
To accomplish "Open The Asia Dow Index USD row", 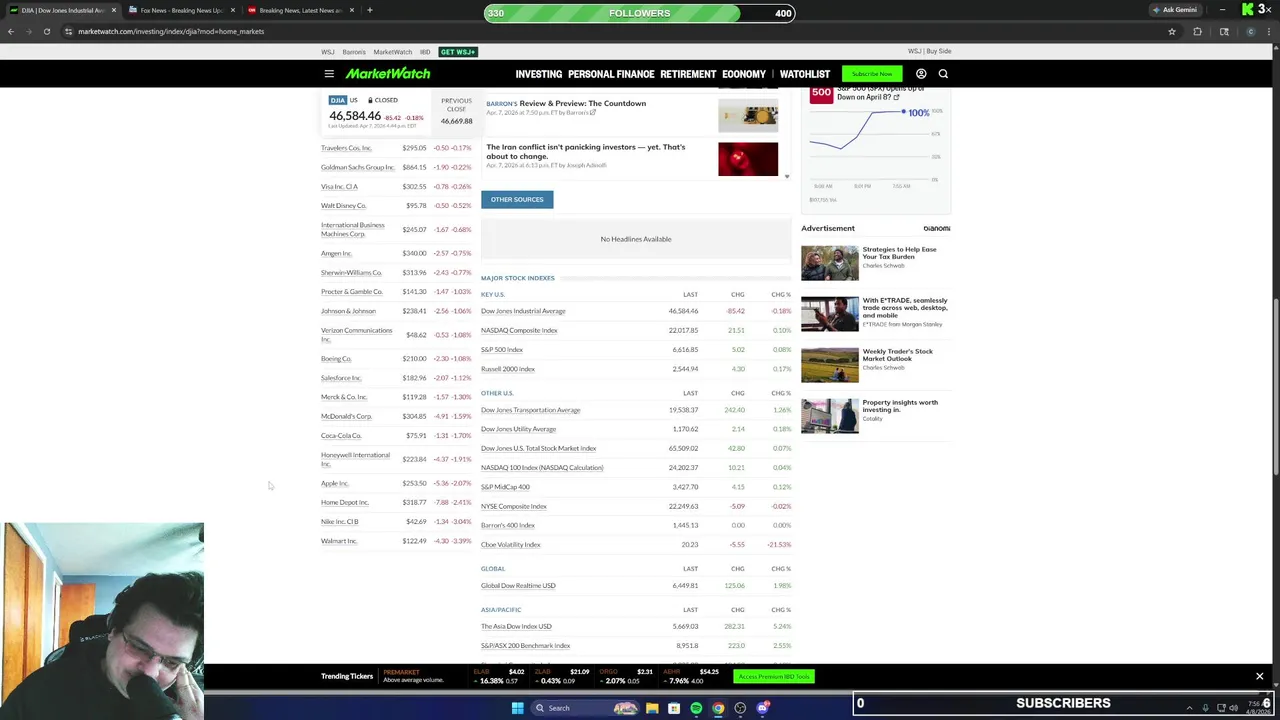I will pos(636,627).
